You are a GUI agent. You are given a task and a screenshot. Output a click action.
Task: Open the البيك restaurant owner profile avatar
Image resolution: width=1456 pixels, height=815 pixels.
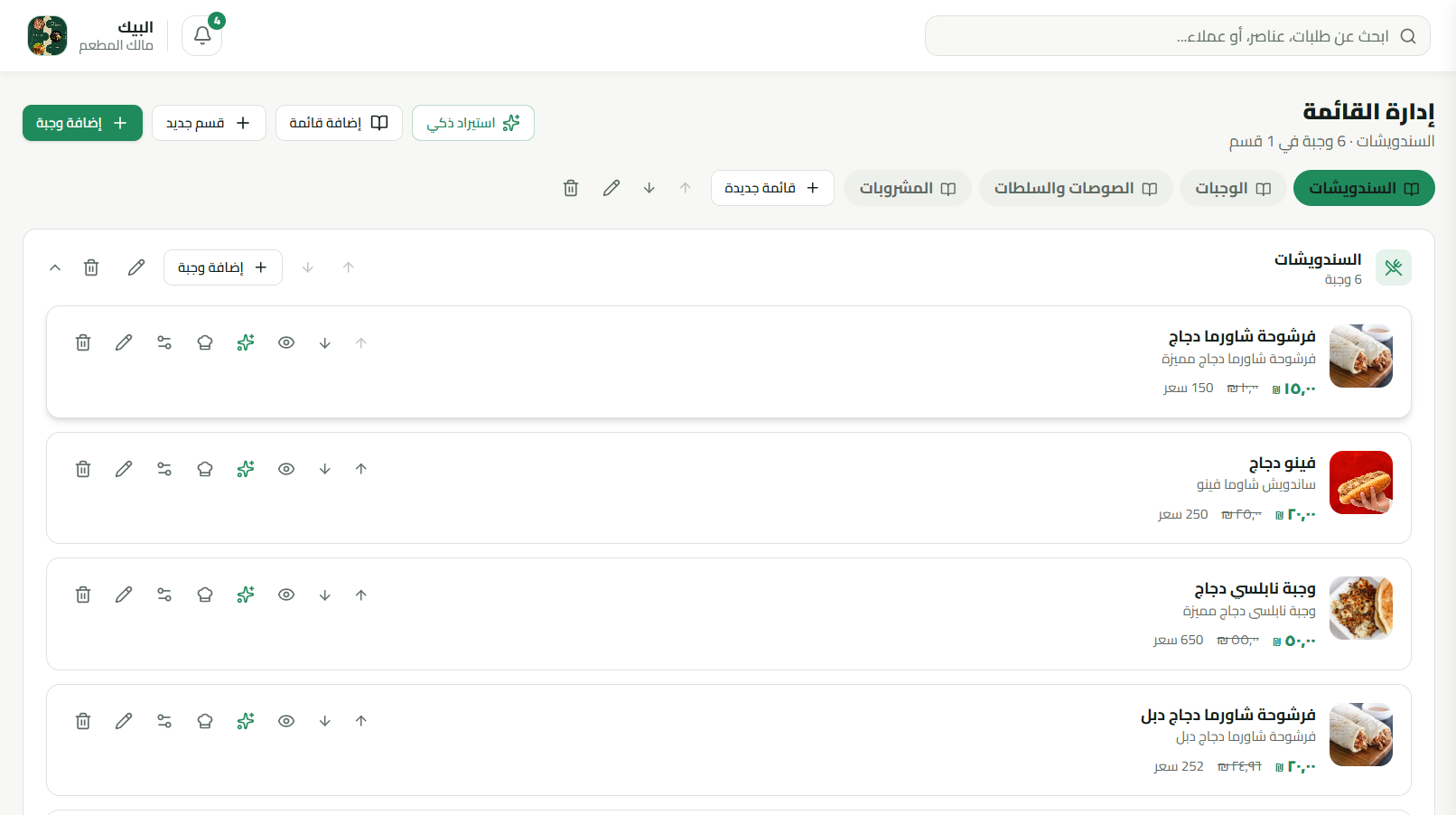[x=47, y=36]
